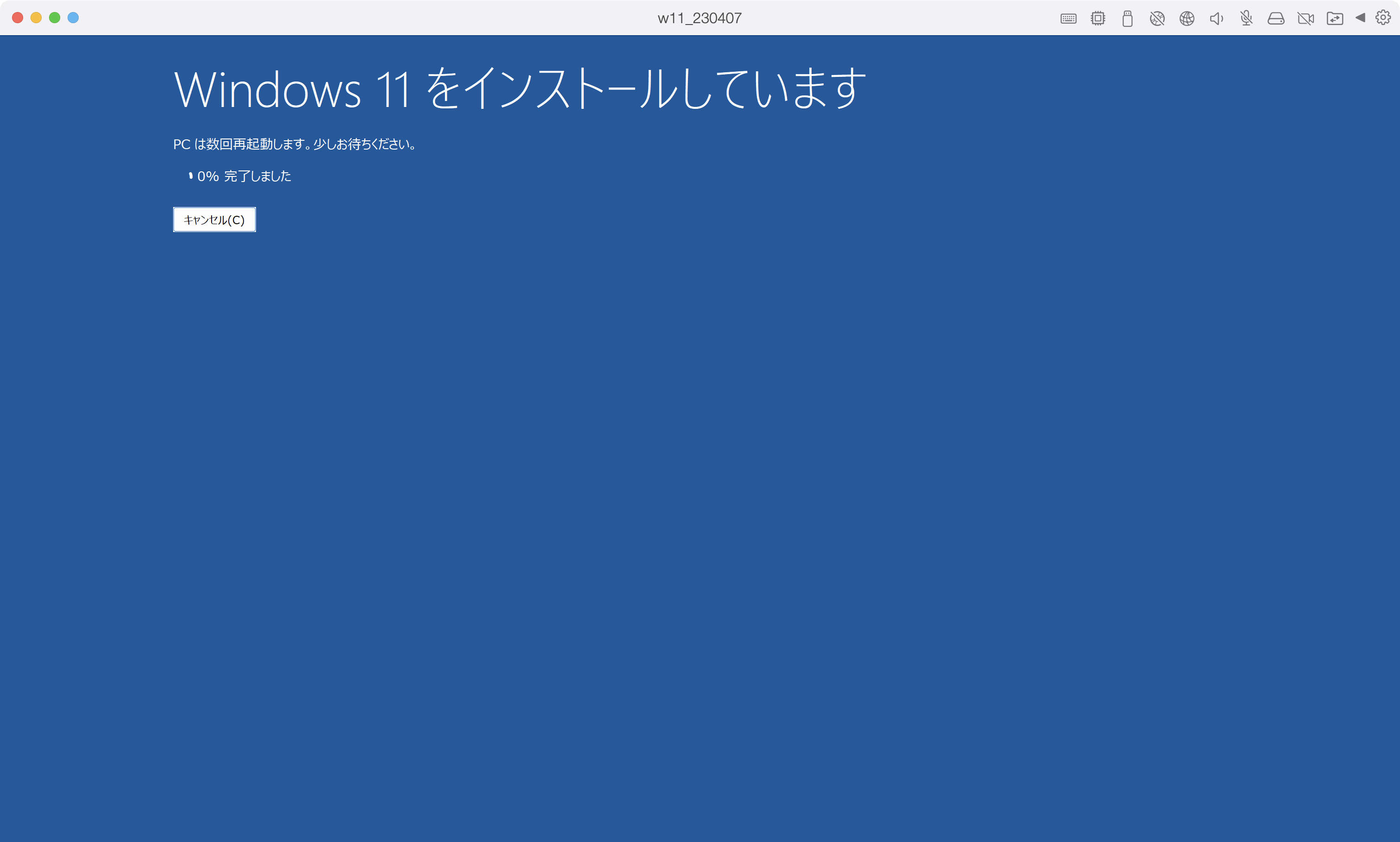Click the Windows 11 をインストールしています heading
The image size is (1400, 842).
click(520, 88)
